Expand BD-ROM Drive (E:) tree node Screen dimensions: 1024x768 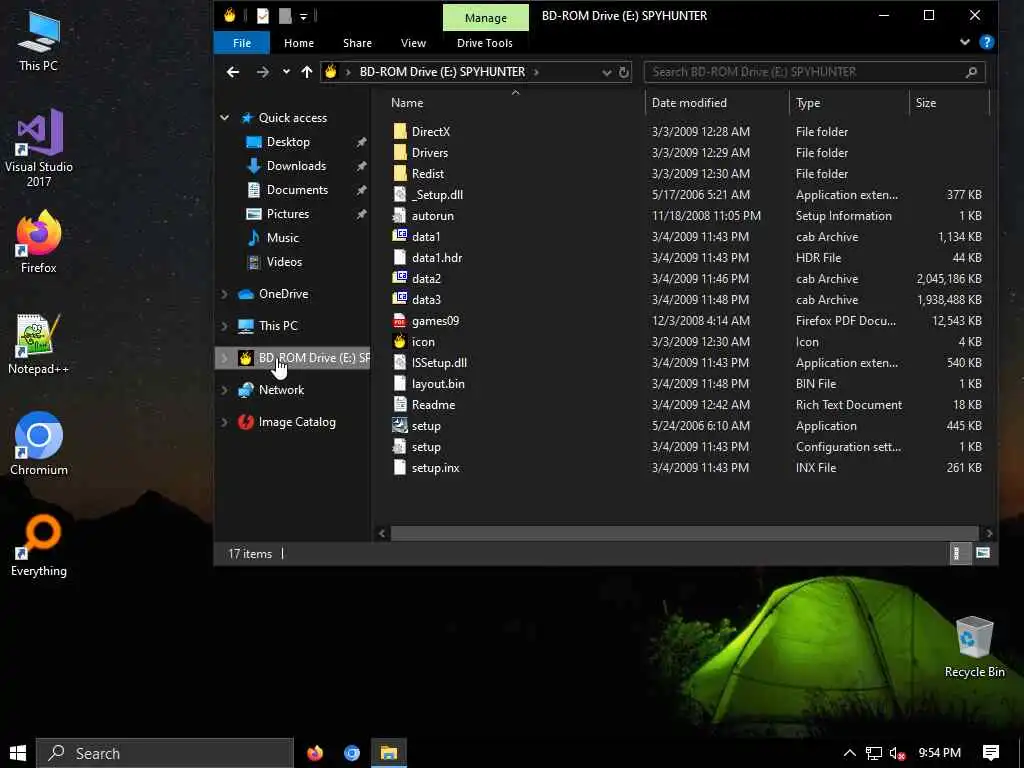[x=225, y=358]
